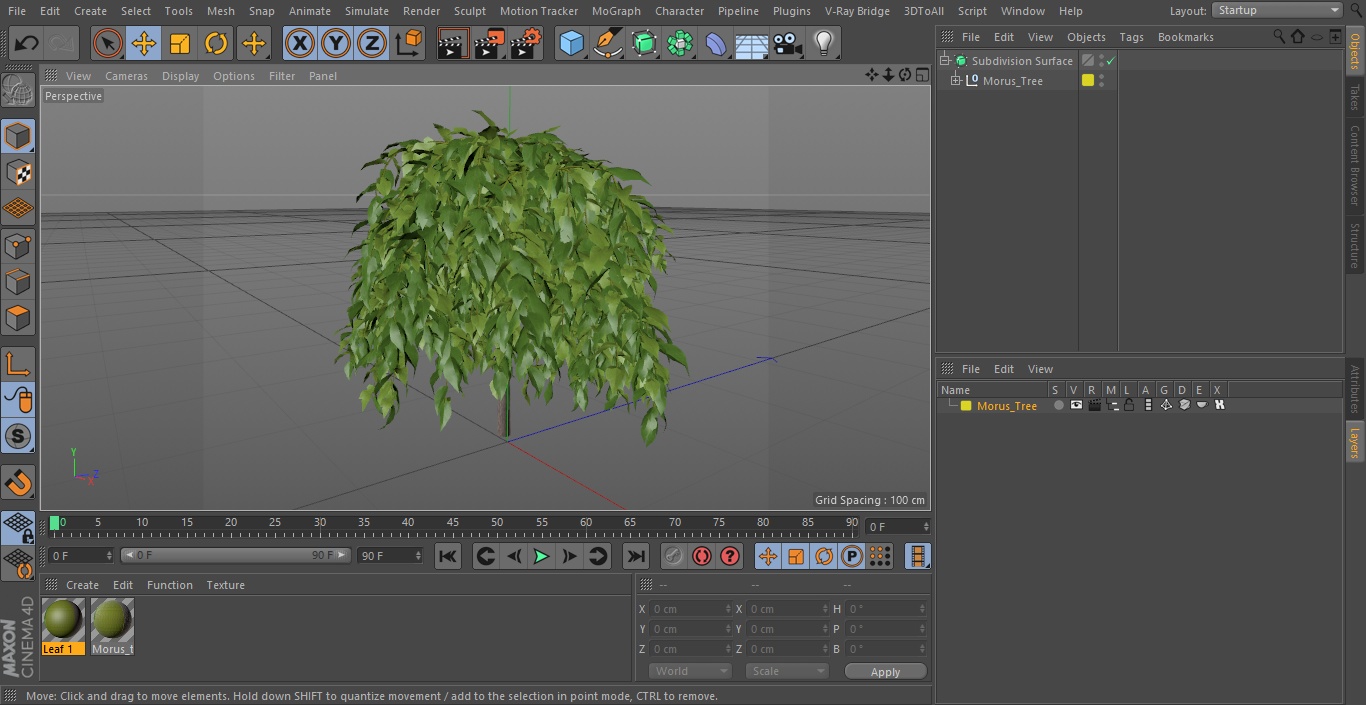1366x705 pixels.
Task: Switch the coordinate system icon
Action: pyautogui.click(x=409, y=44)
